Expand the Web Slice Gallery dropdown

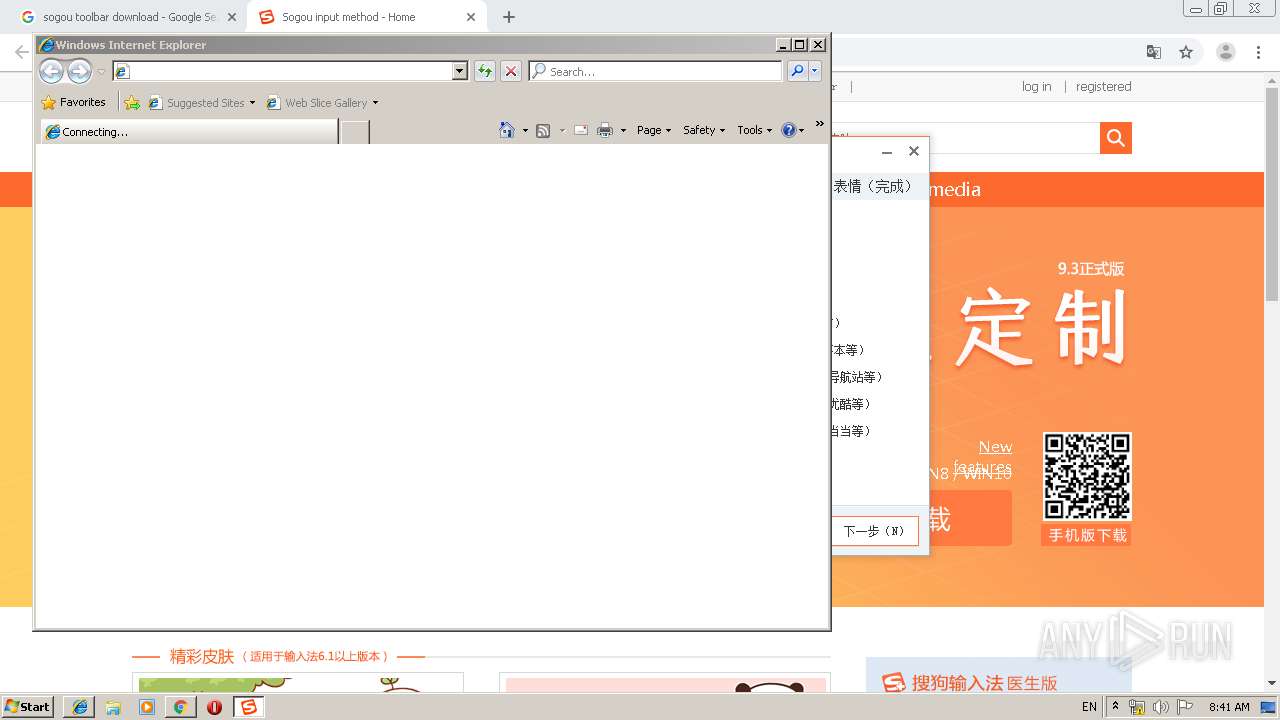click(375, 102)
